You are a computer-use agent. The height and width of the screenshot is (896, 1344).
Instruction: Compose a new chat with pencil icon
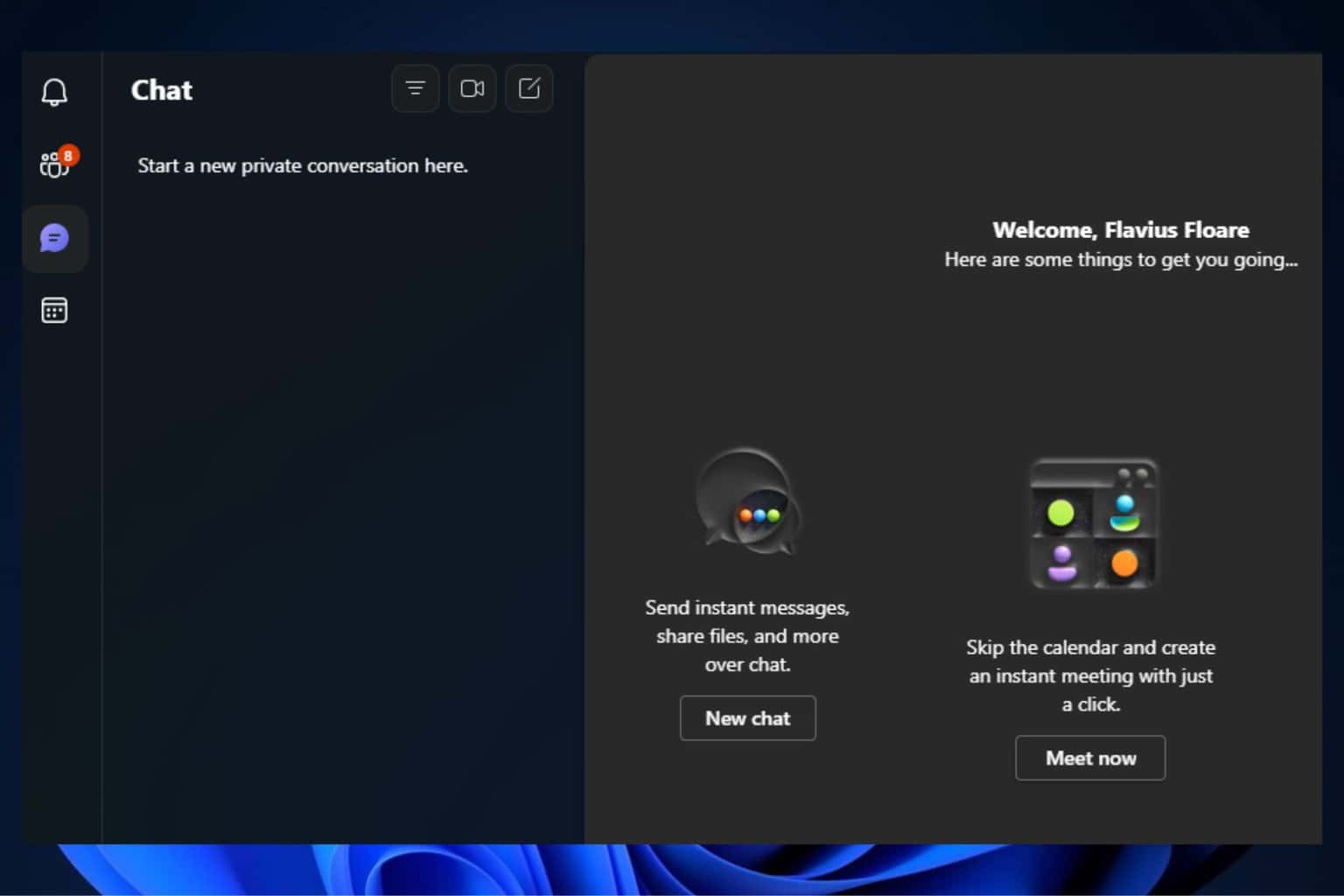click(529, 88)
